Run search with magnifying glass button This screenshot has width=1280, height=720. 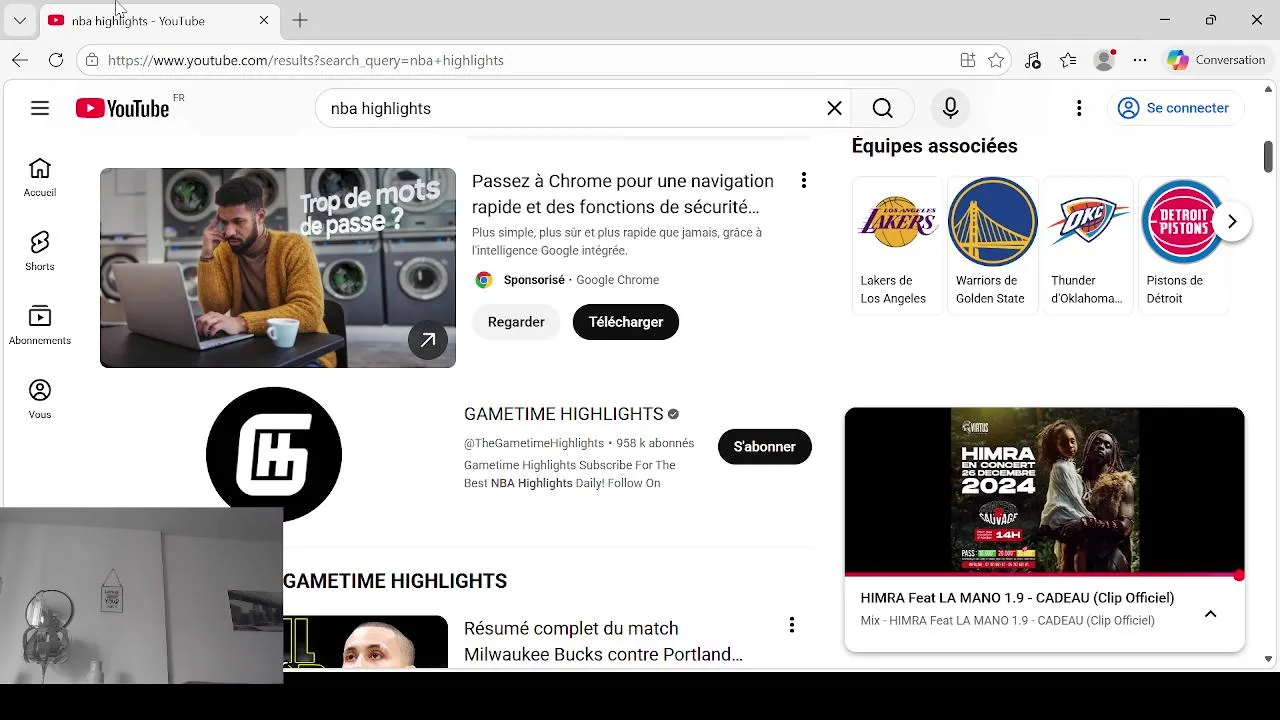pyautogui.click(x=882, y=108)
